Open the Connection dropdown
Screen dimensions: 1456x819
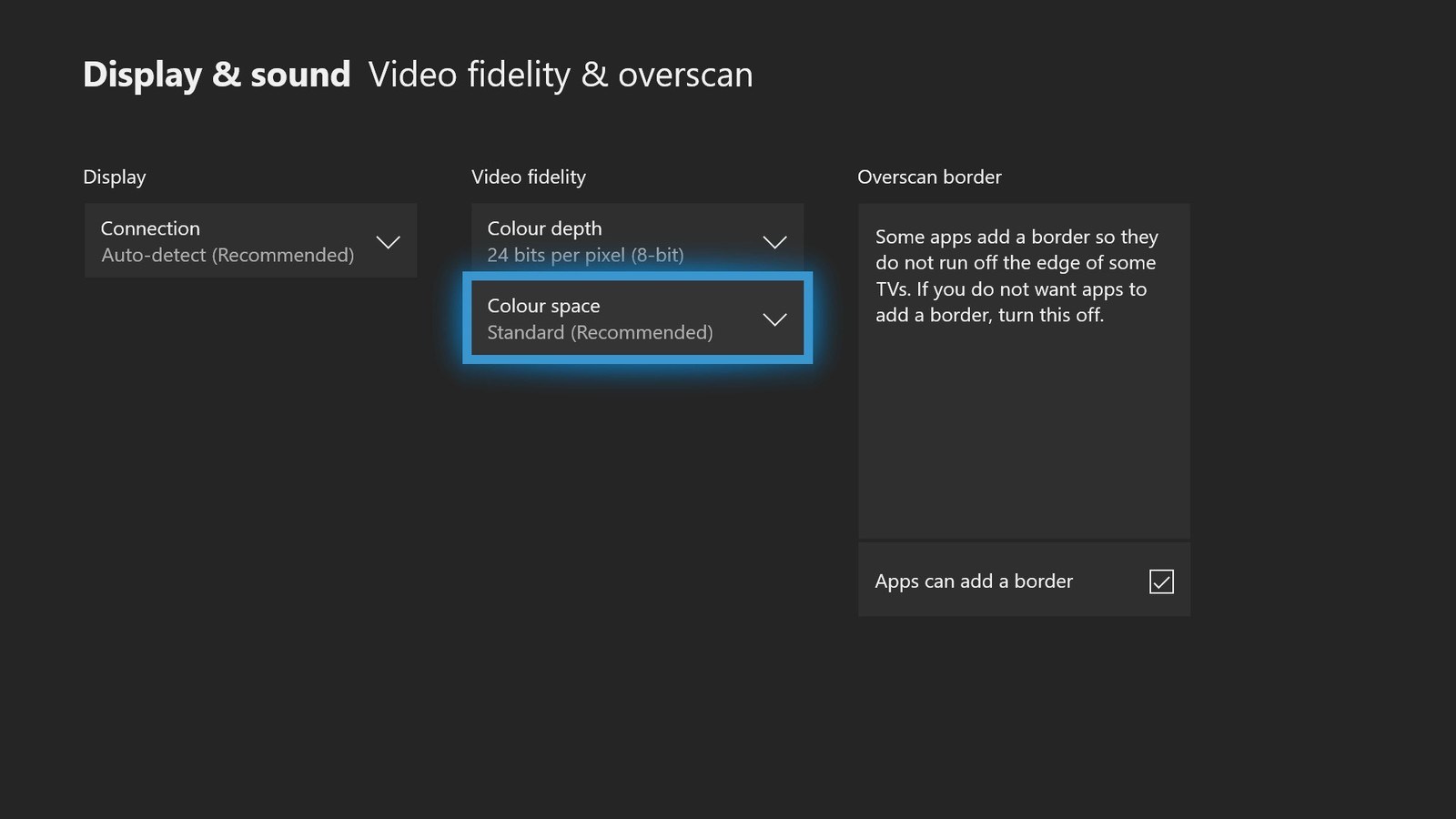pyautogui.click(x=250, y=241)
